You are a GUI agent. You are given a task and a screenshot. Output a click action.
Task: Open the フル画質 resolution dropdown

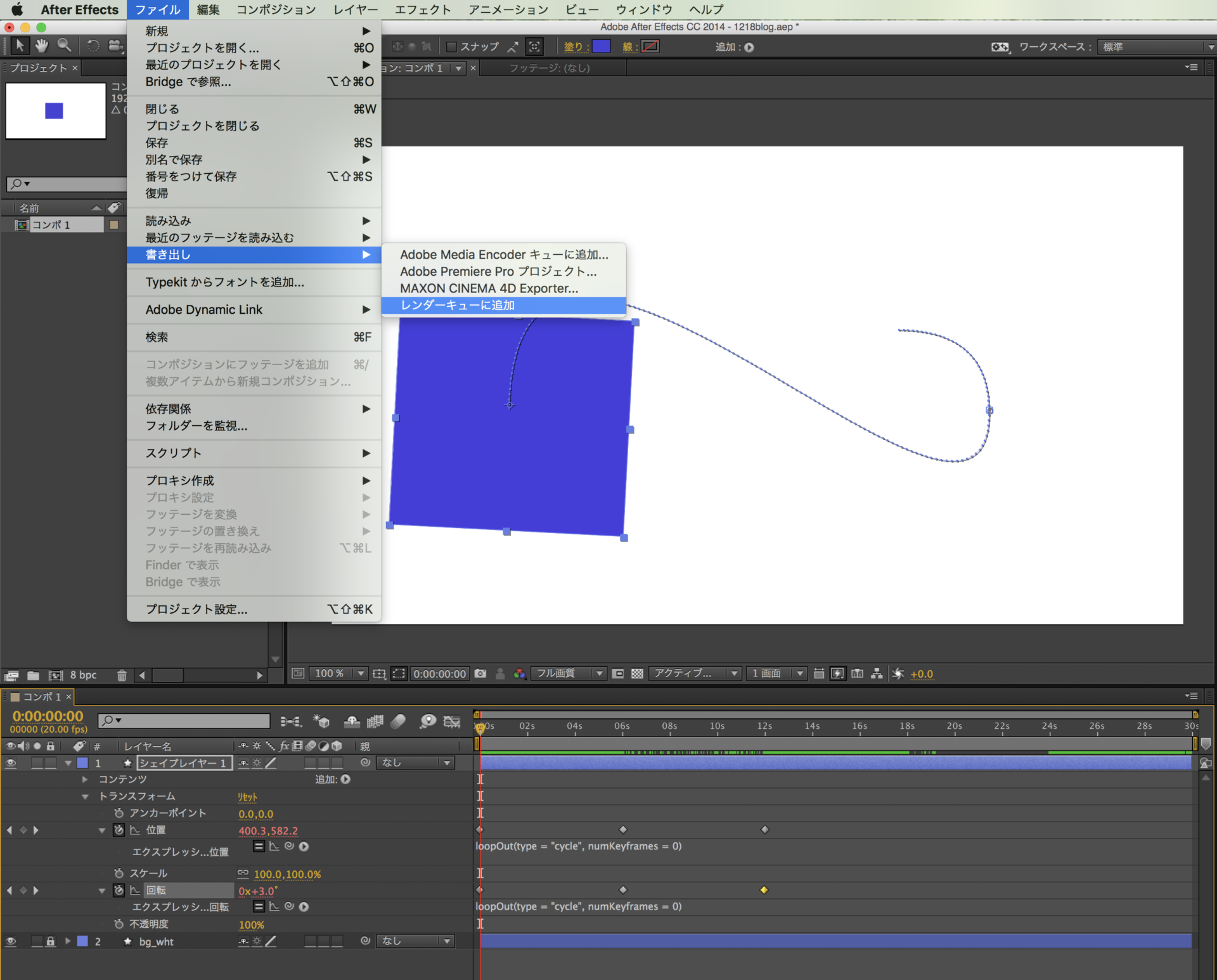tap(569, 673)
